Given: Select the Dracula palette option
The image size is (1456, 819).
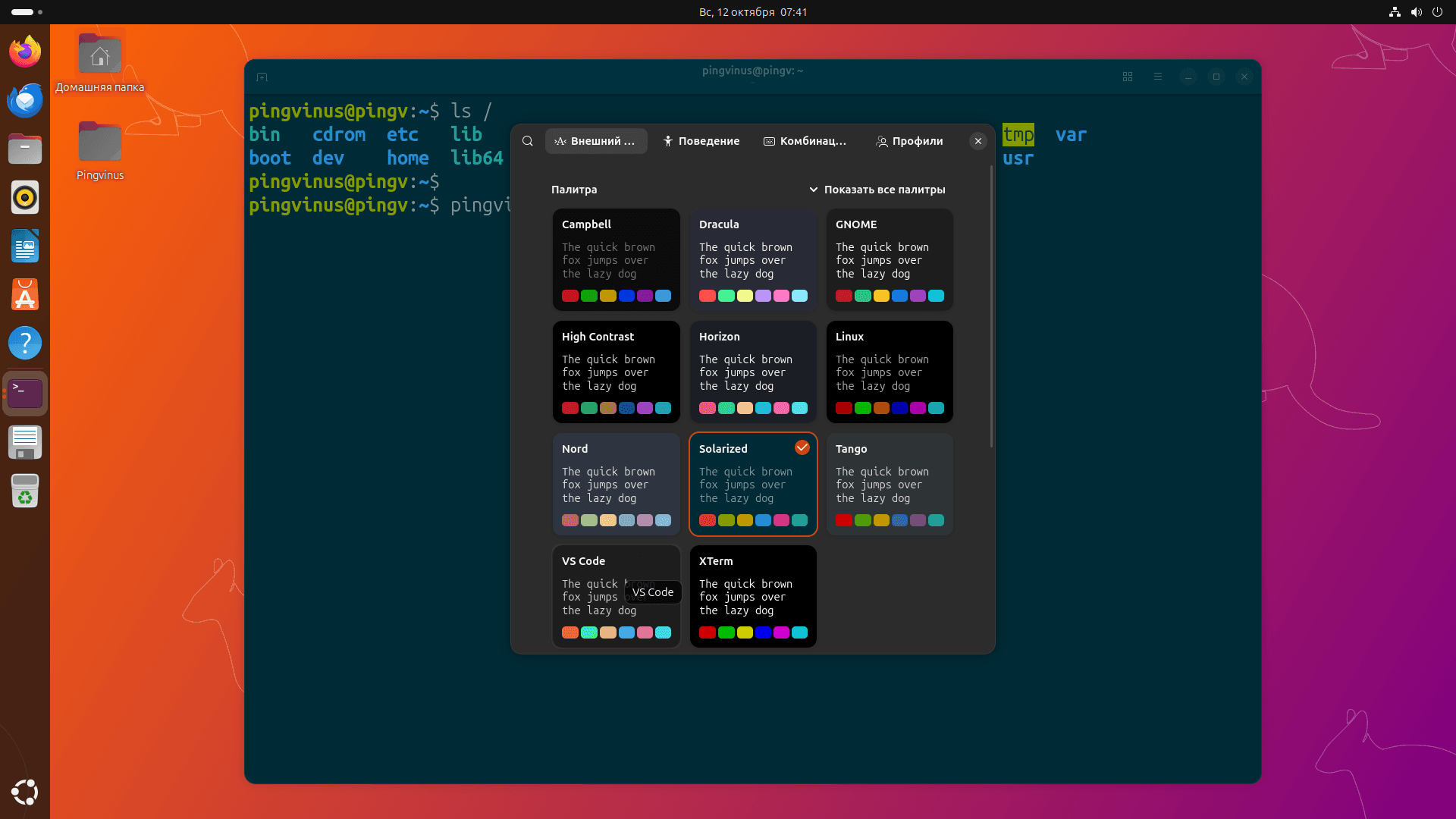Looking at the screenshot, I should 753,259.
